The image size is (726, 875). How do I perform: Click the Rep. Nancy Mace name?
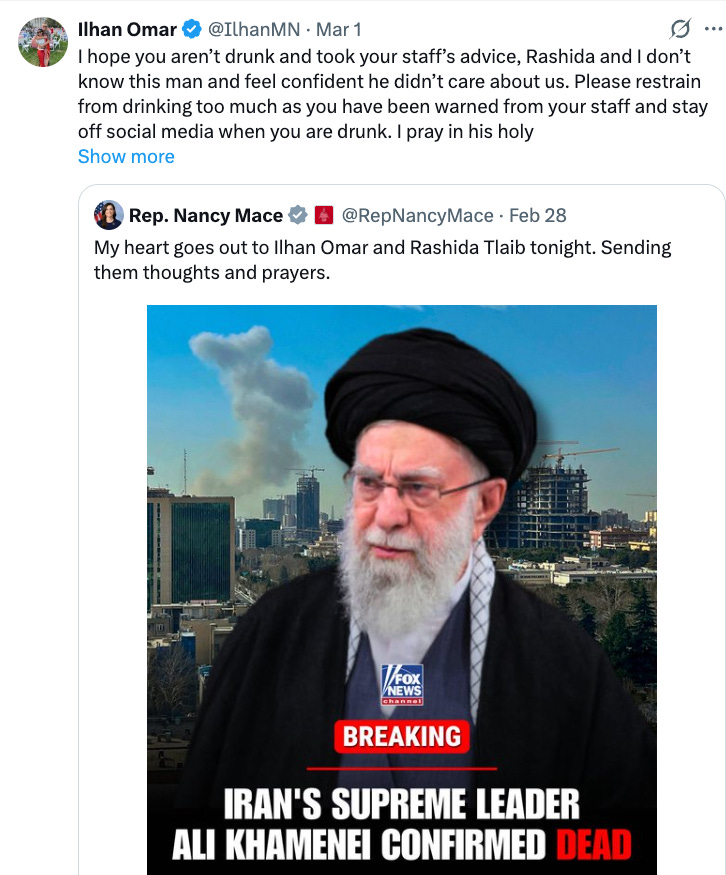click(x=206, y=215)
